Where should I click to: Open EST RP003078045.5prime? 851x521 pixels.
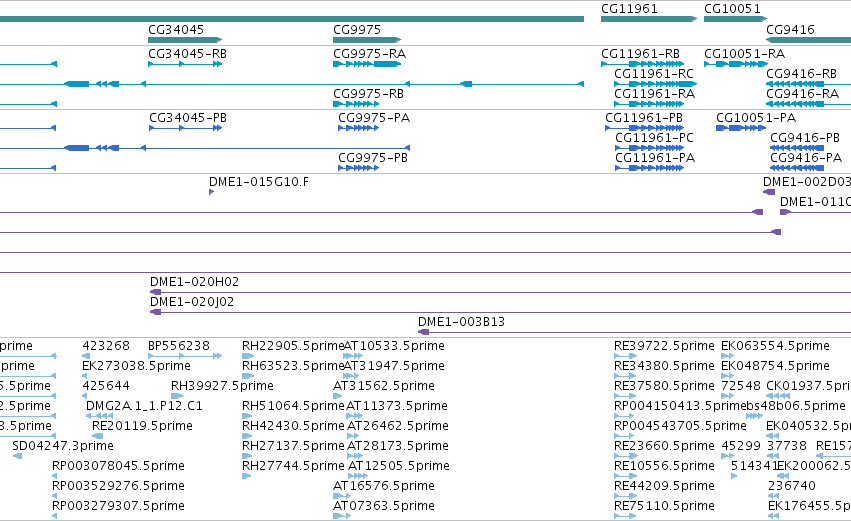(118, 466)
